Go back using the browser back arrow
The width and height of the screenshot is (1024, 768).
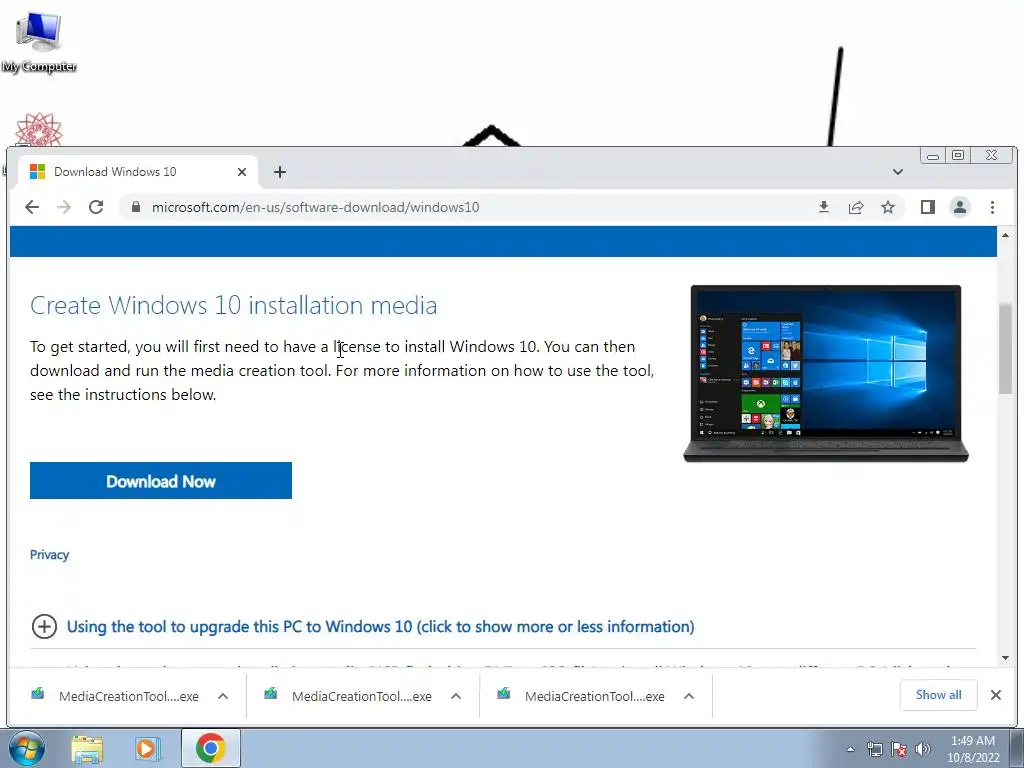(31, 207)
